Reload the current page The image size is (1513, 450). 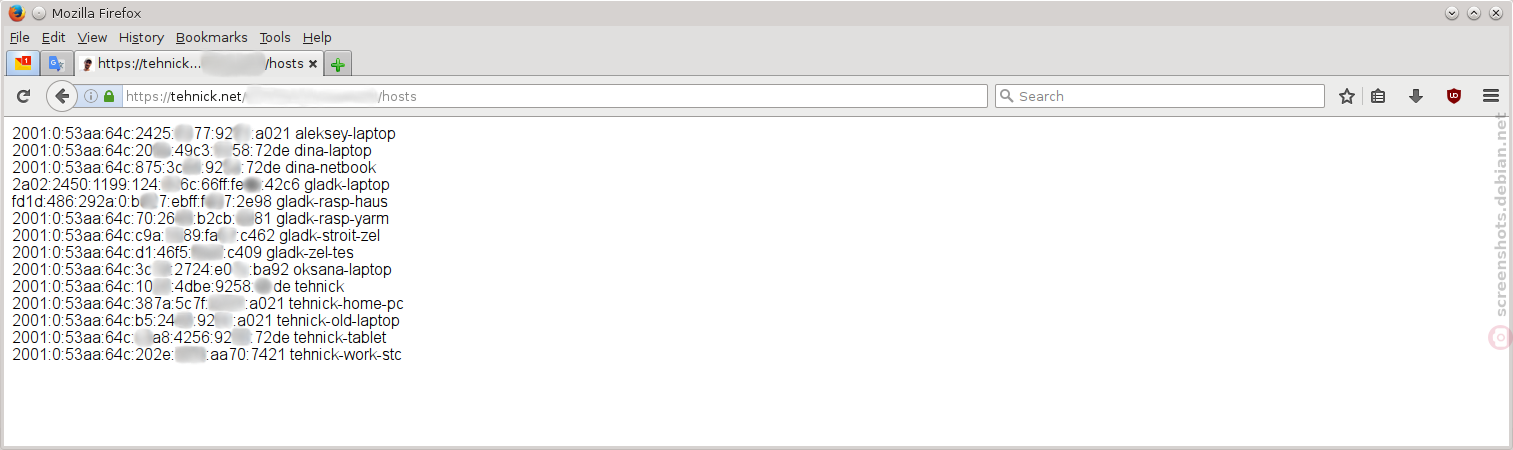click(24, 96)
